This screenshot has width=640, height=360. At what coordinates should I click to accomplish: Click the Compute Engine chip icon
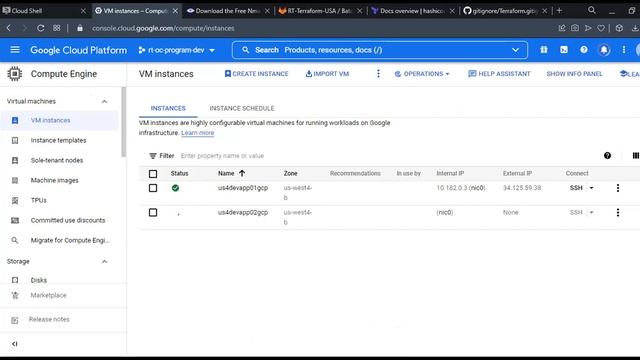pyautogui.click(x=15, y=74)
